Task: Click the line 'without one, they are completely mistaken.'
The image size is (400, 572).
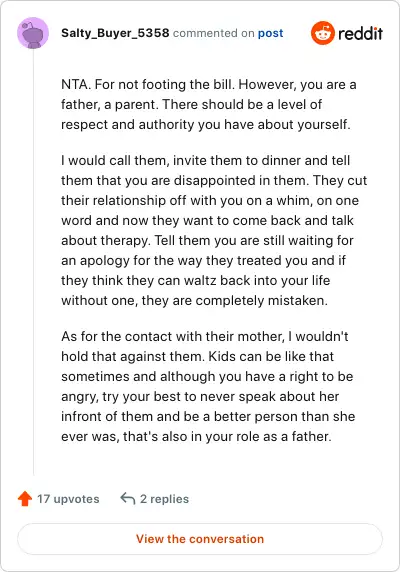Action: pyautogui.click(x=194, y=301)
